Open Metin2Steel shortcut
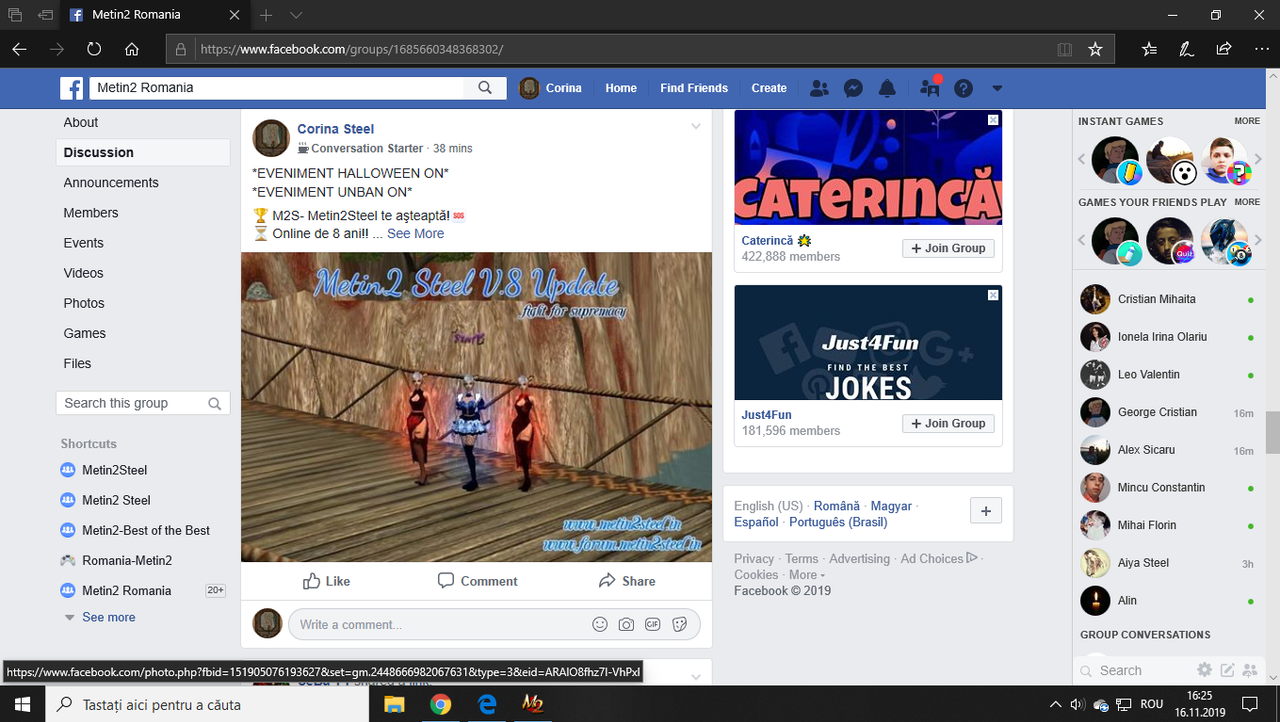This screenshot has height=722, width=1280. pos(114,470)
